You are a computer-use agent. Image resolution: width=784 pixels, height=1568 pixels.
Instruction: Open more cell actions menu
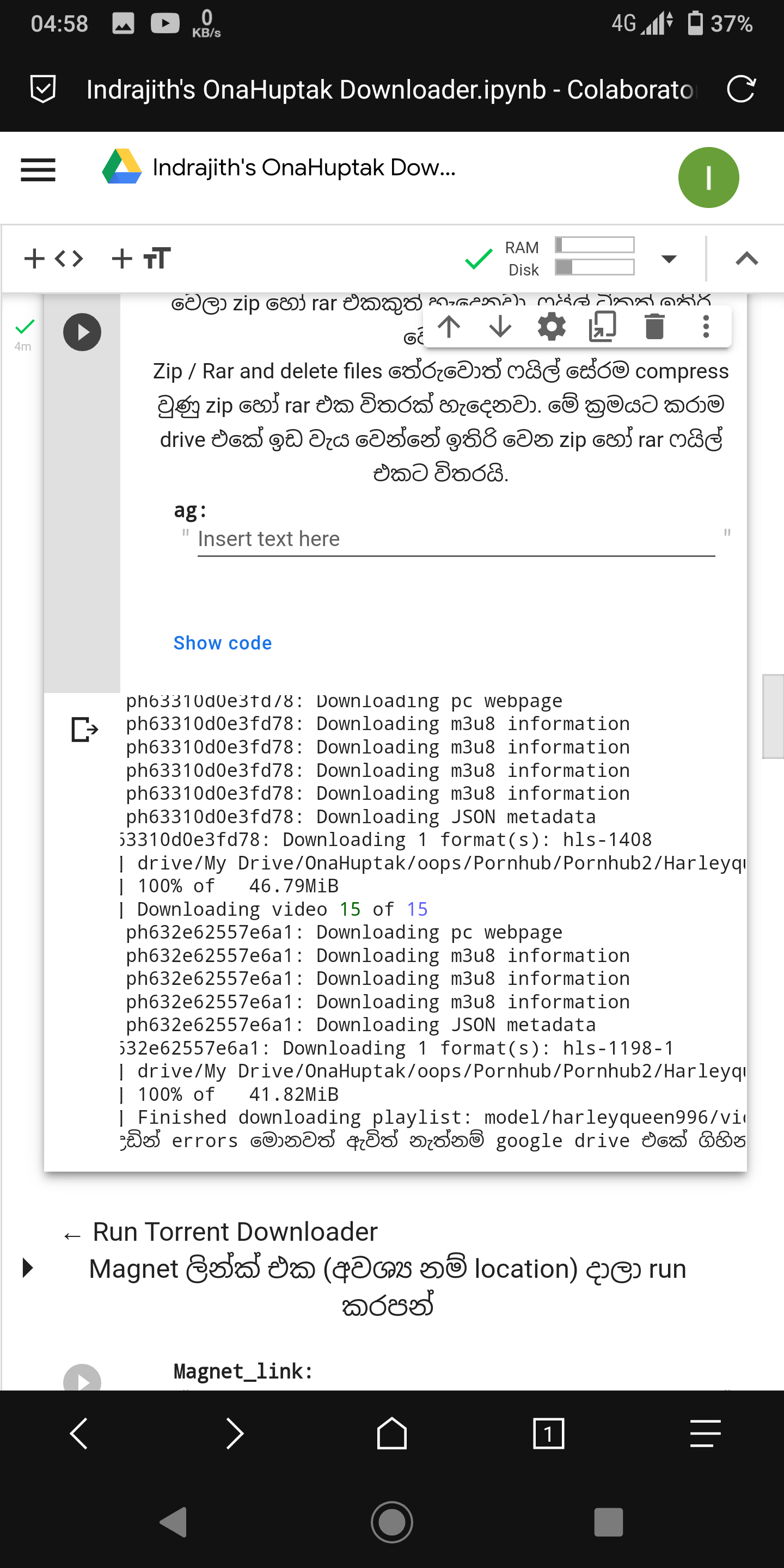tap(706, 327)
